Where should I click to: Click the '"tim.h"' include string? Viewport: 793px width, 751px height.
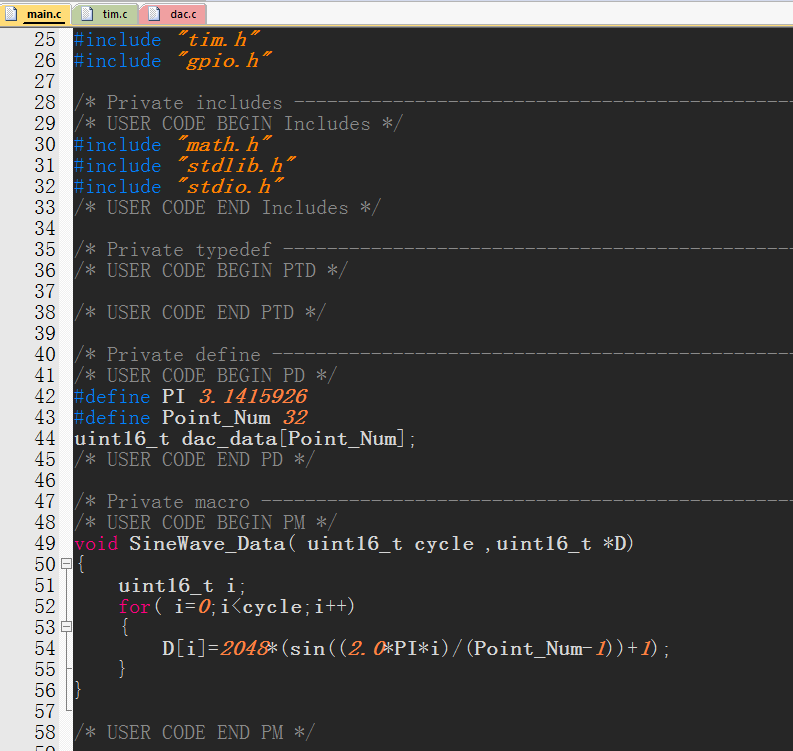point(219,39)
